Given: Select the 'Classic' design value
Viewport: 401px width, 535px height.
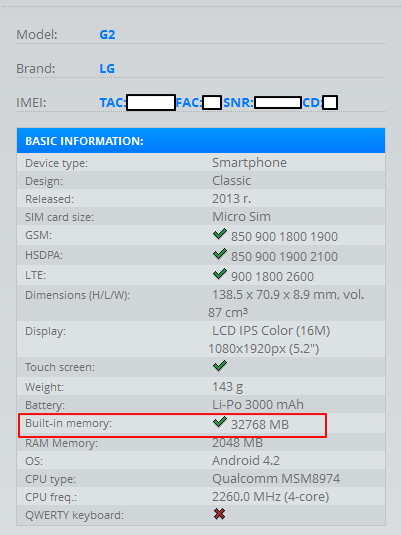Looking at the screenshot, I should [231, 181].
